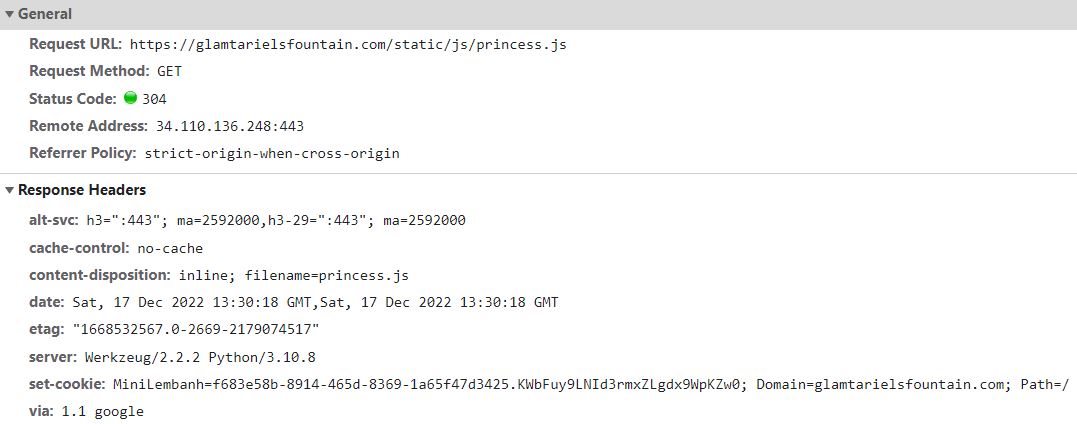1077x424 pixels.
Task: Click the alt-svc header value
Action: (276, 221)
